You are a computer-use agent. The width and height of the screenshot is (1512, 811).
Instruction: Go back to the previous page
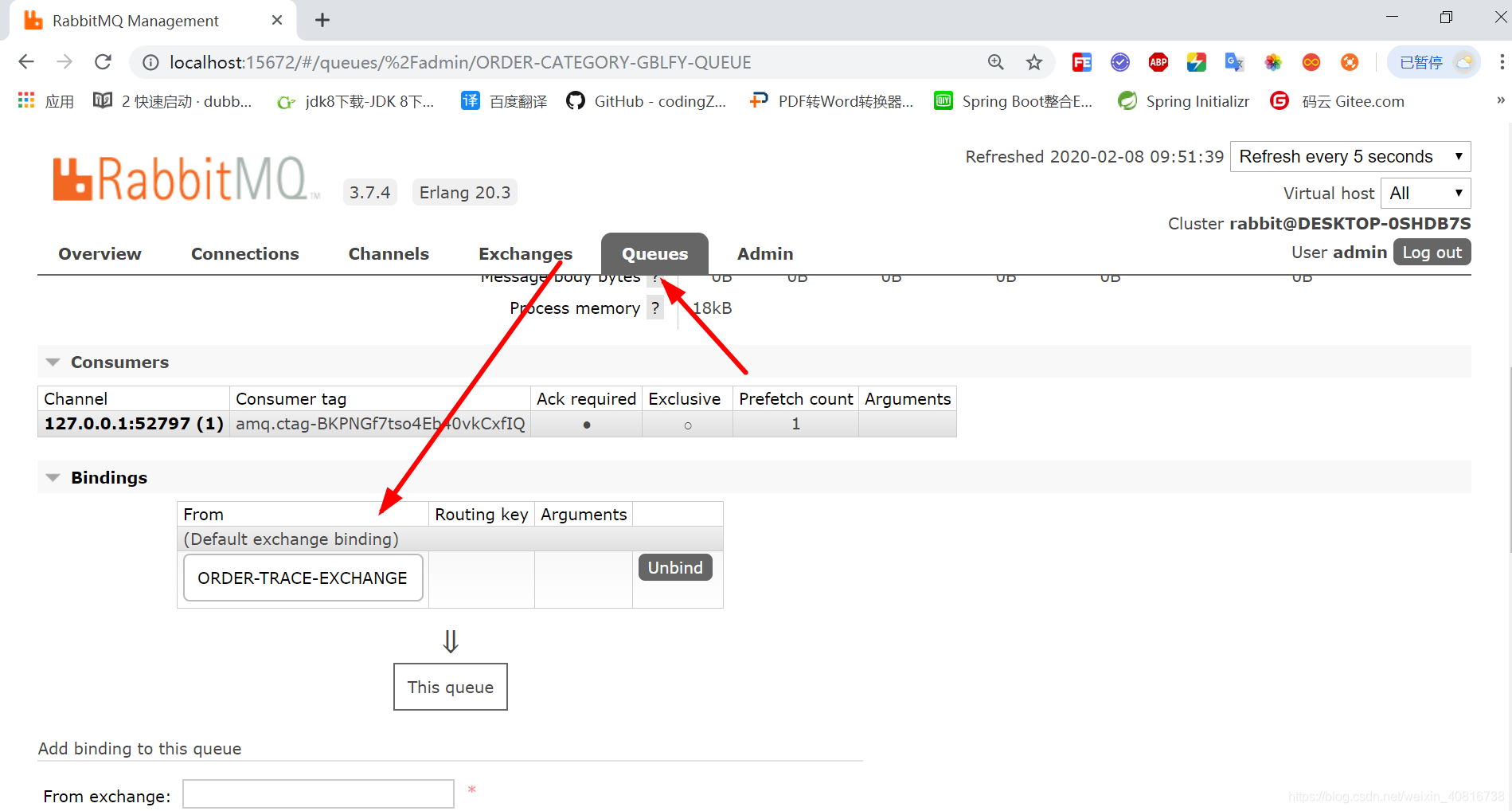coord(26,62)
